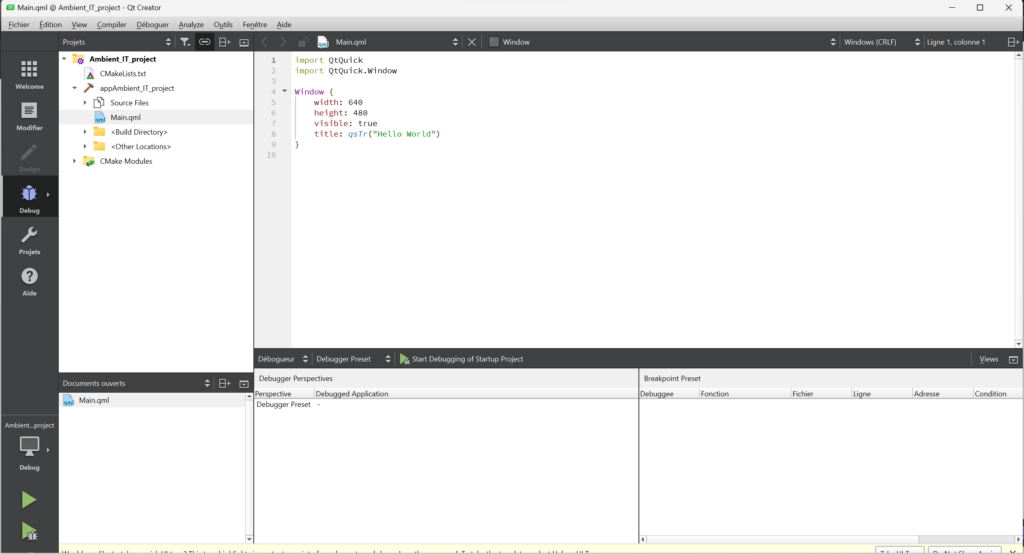Click the Adresse column header
Screen dimensions: 1024x554
tap(942, 394)
